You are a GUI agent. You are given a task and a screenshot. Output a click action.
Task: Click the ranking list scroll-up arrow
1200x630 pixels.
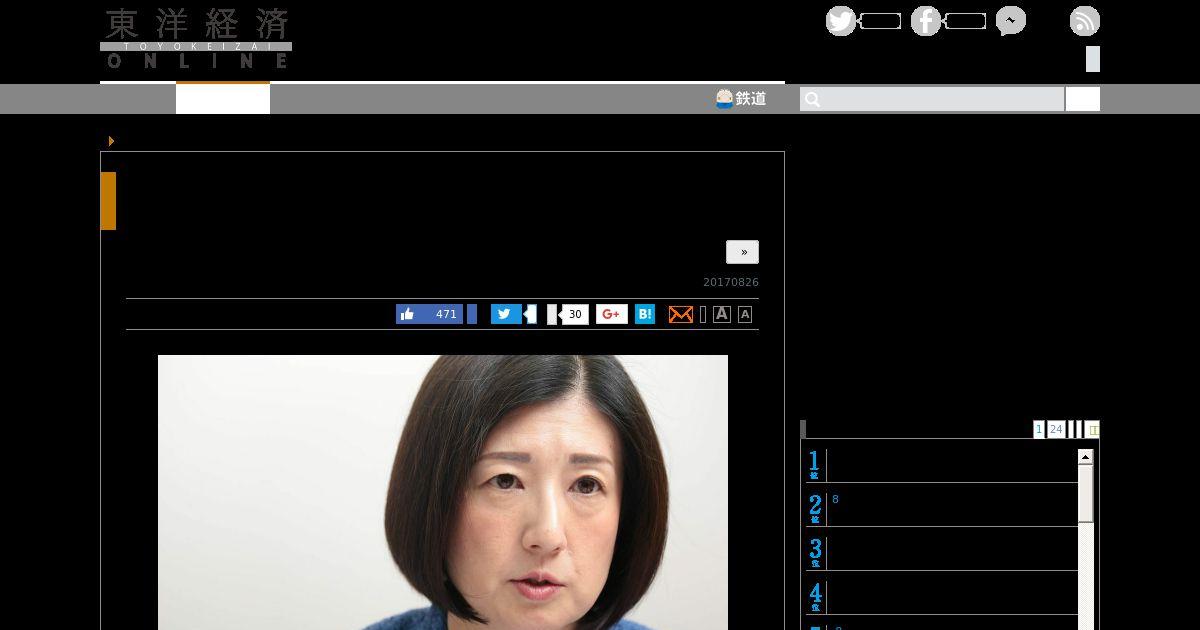pyautogui.click(x=1086, y=457)
